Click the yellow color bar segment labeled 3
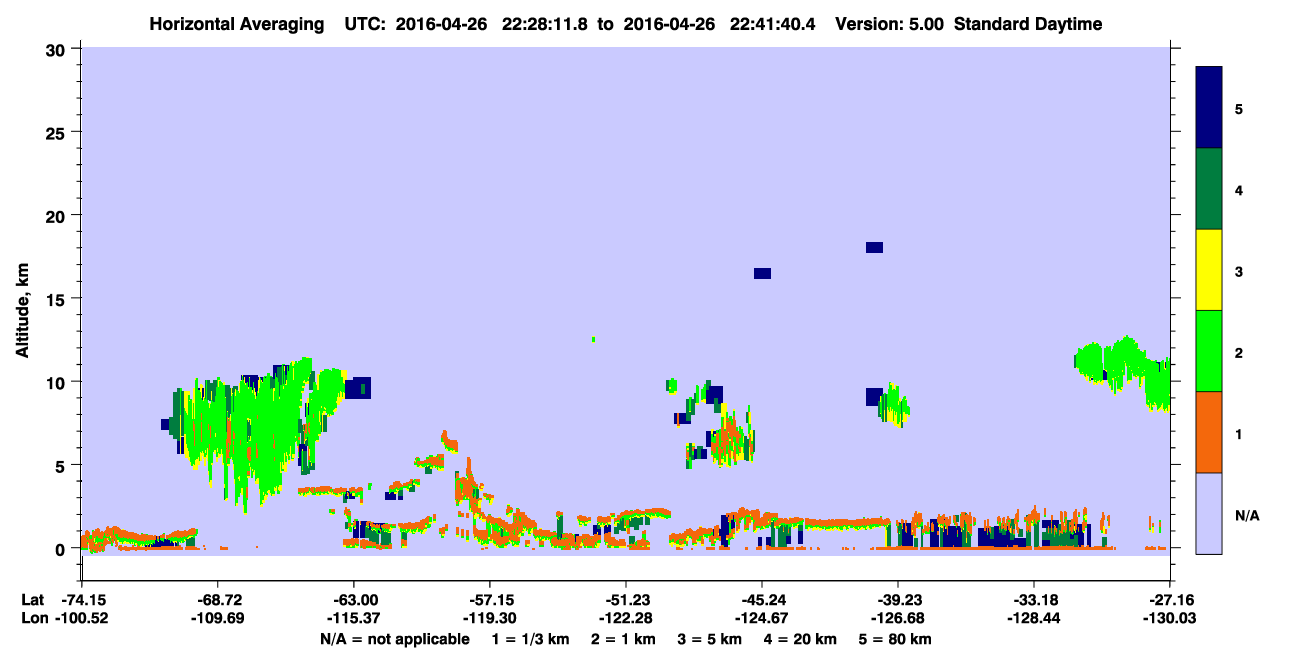 [1209, 270]
